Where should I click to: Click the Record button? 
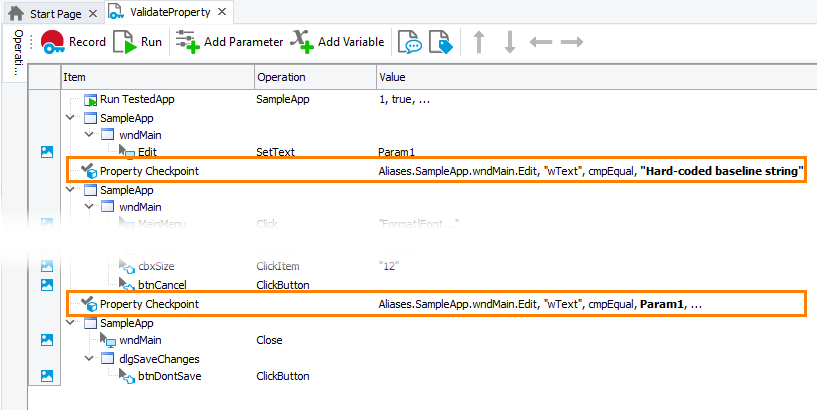(x=74, y=42)
